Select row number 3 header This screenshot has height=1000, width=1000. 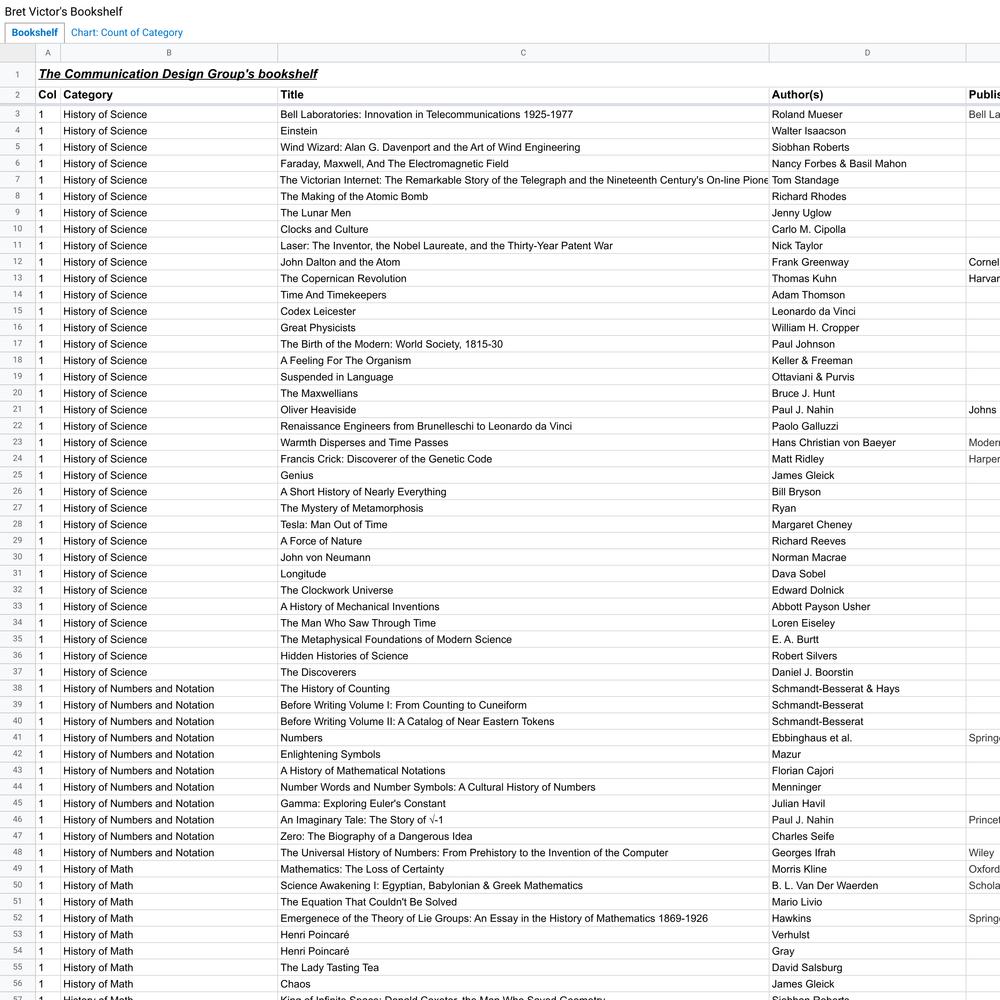tap(18, 114)
